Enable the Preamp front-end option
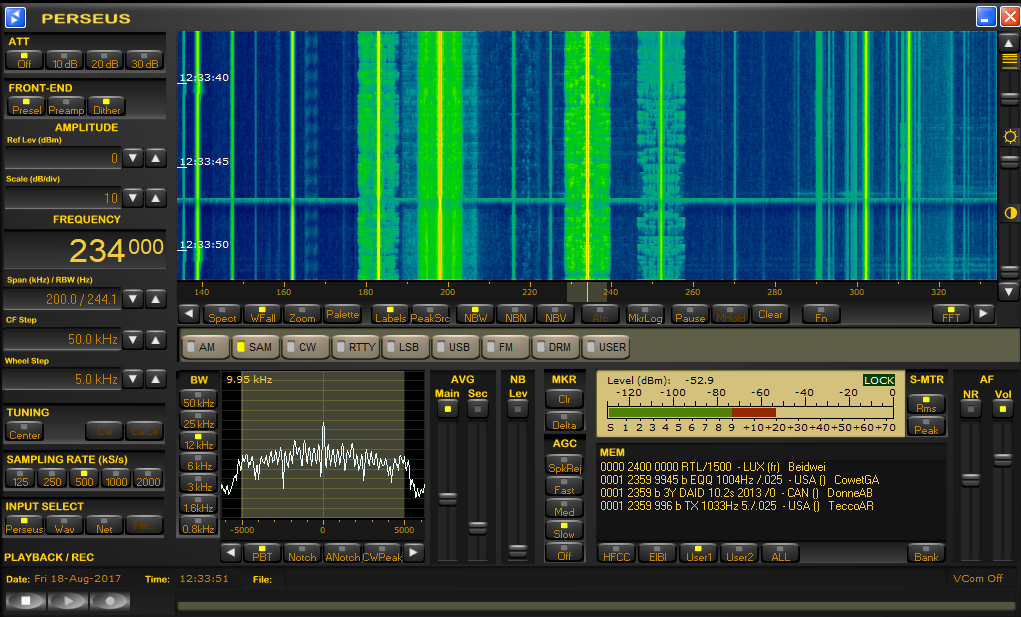Screen dimensions: 1021x617 66,106
